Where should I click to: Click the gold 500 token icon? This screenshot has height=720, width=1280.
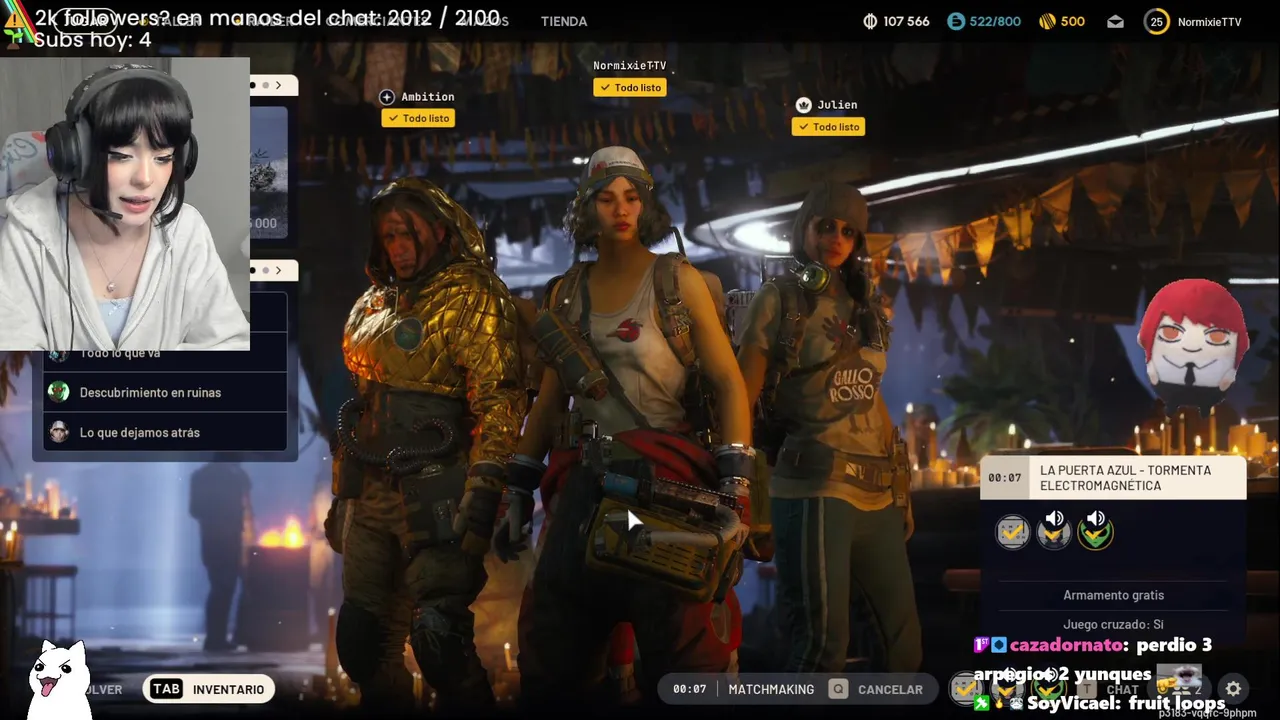tap(1047, 21)
